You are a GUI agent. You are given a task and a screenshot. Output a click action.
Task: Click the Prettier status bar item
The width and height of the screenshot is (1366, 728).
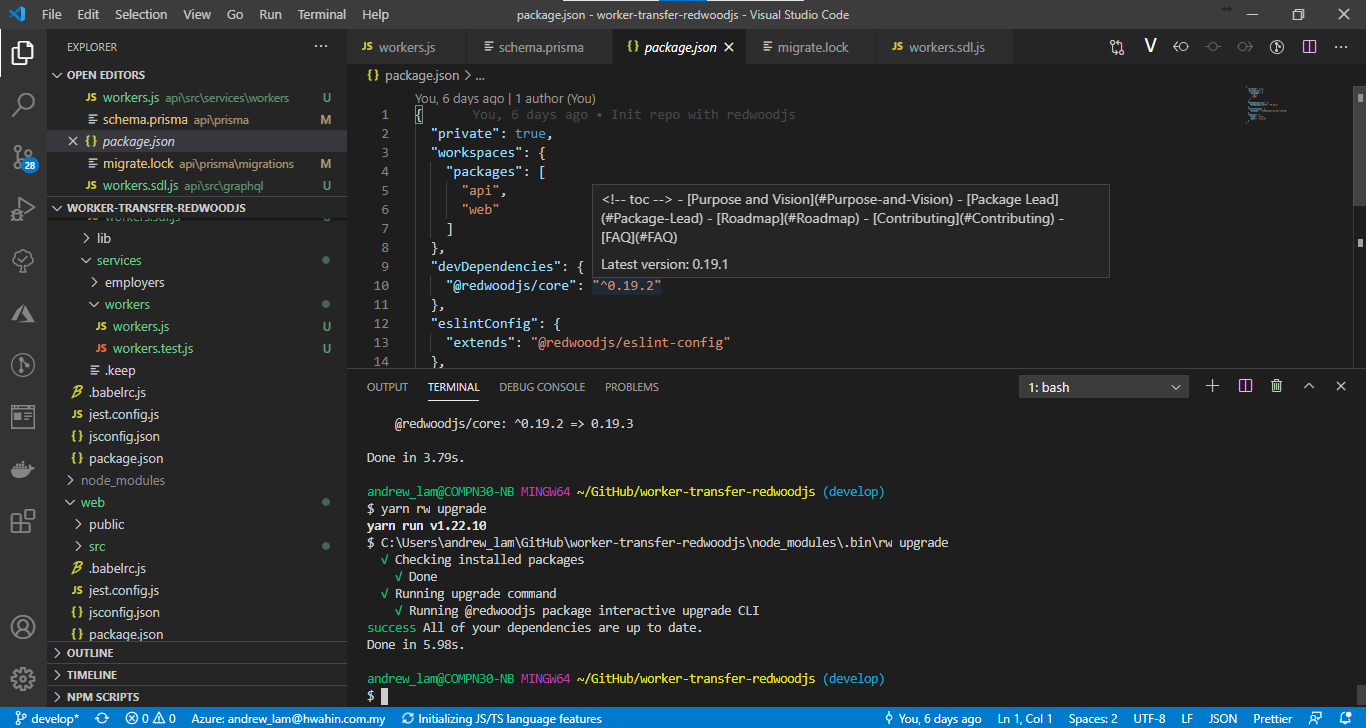click(1273, 718)
